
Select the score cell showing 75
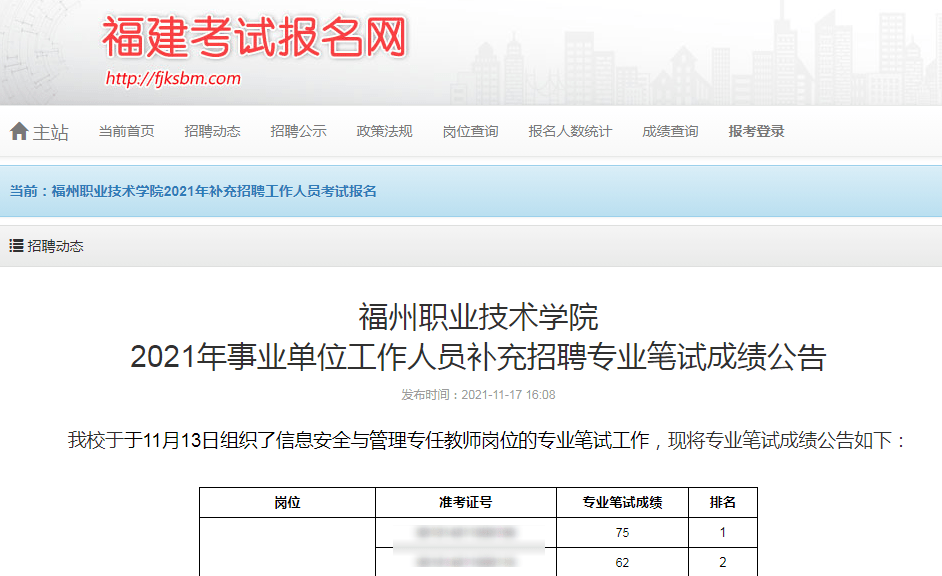tap(622, 533)
